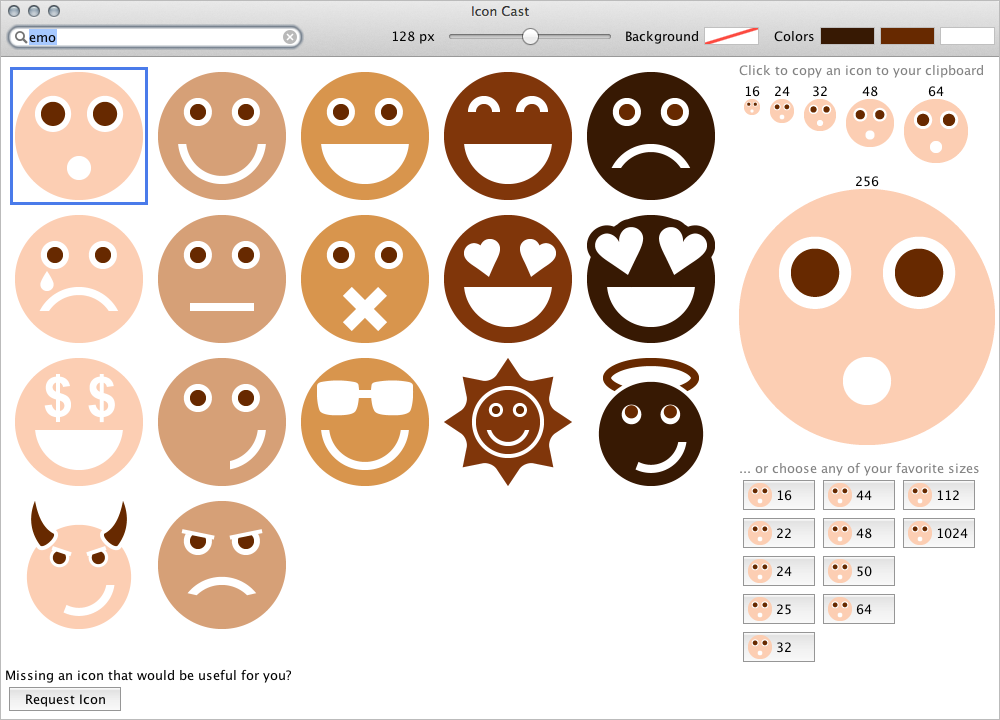Clear the search field with X button
Image resolution: width=1000 pixels, height=720 pixels.
coord(290,37)
